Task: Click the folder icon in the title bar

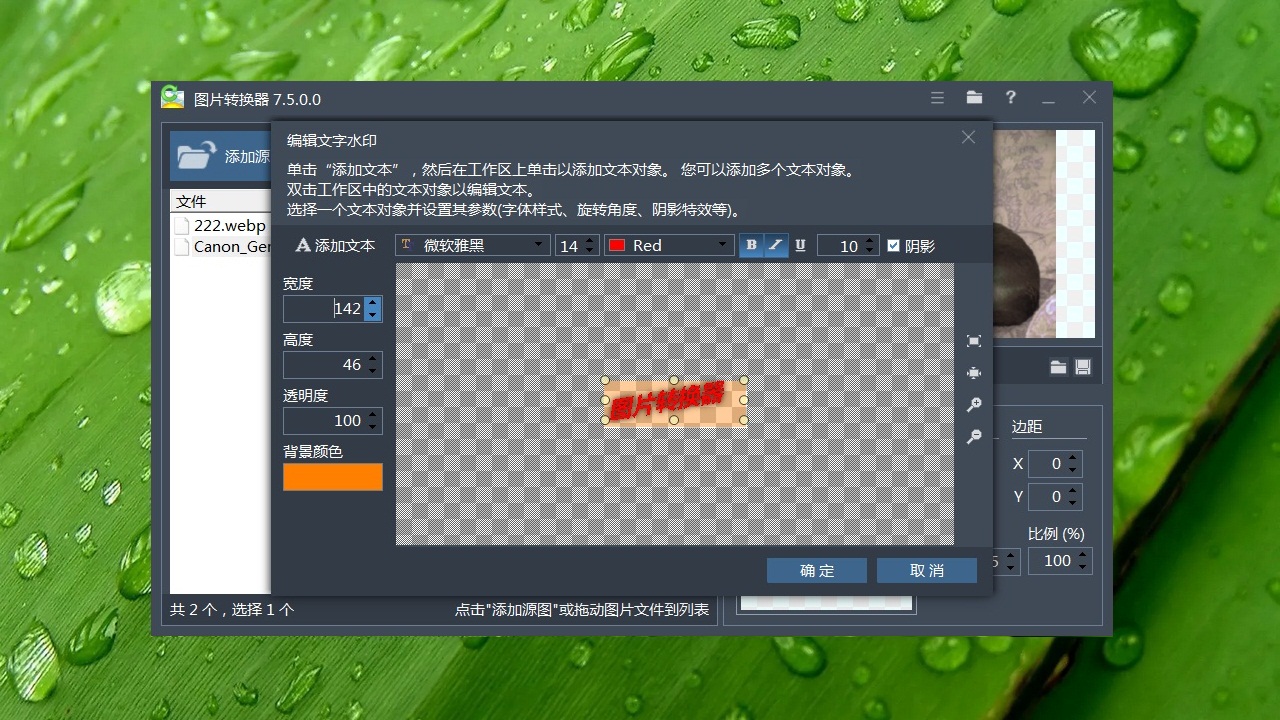Action: click(974, 98)
